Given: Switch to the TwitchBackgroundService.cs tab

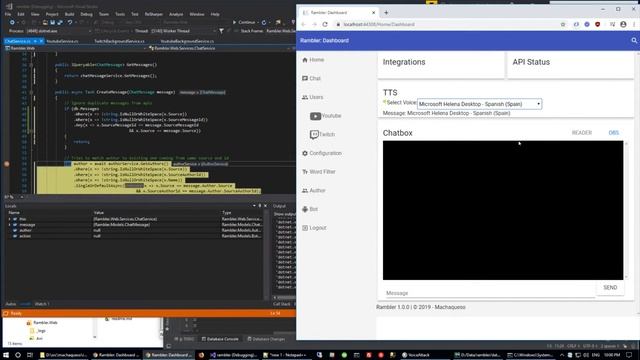Looking at the screenshot, I should pyautogui.click(x=119, y=41).
